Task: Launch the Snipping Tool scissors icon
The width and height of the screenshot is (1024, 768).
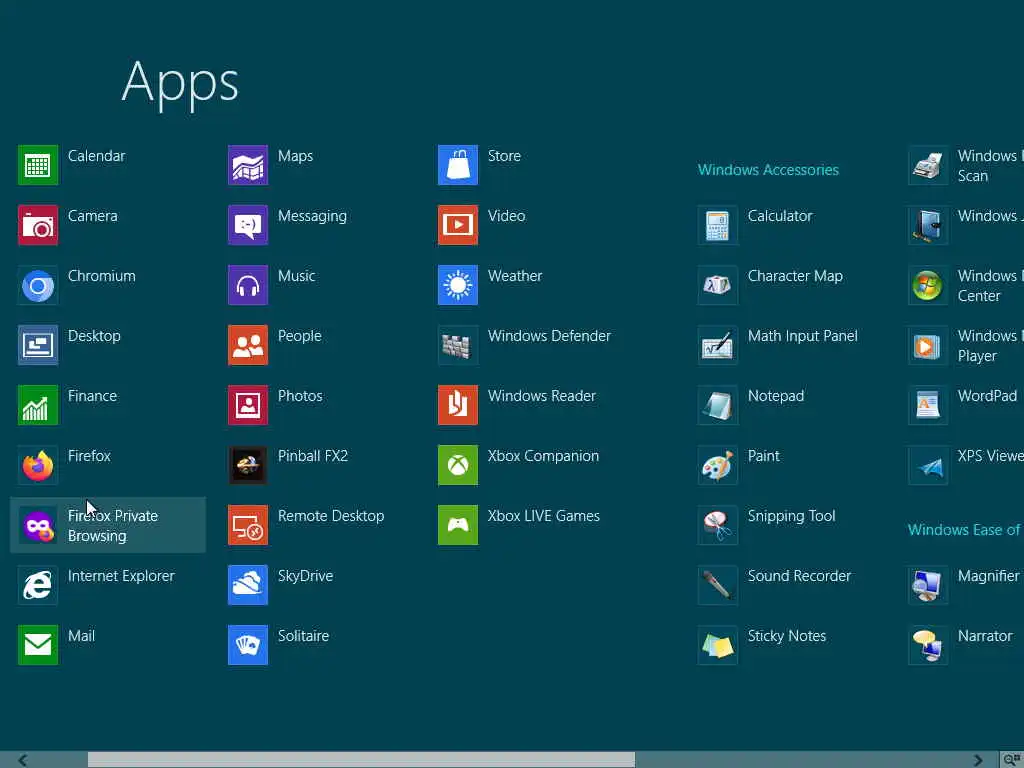Action: click(x=718, y=526)
